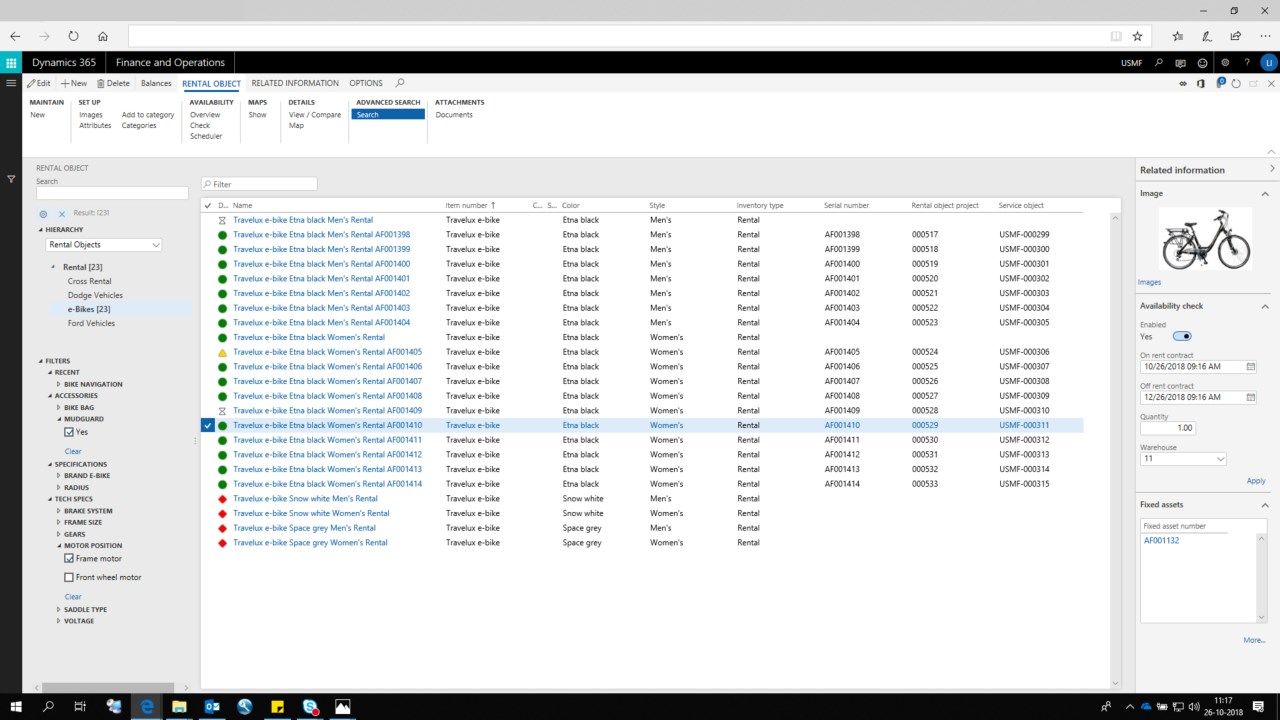Deselect the checked row AF001410 checkbox

click(208, 425)
